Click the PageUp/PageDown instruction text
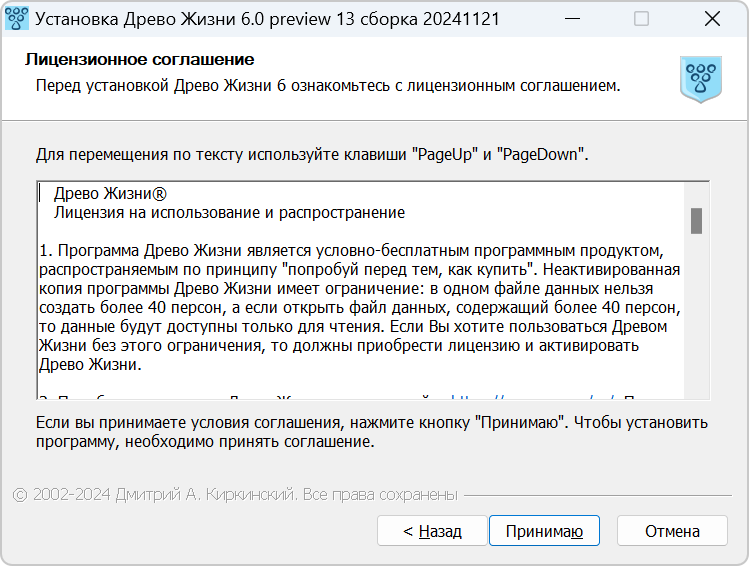 [x=312, y=155]
